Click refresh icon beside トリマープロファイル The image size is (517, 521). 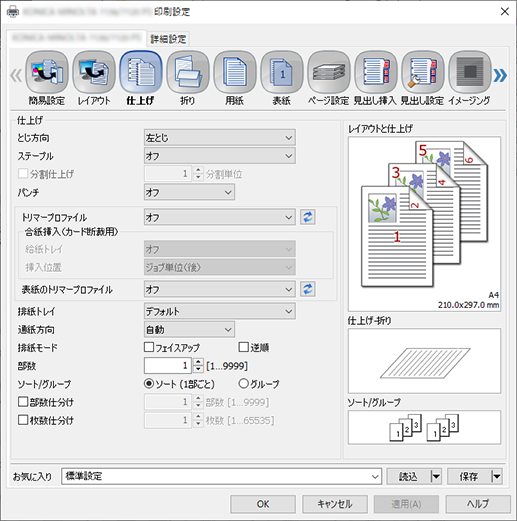coord(307,217)
